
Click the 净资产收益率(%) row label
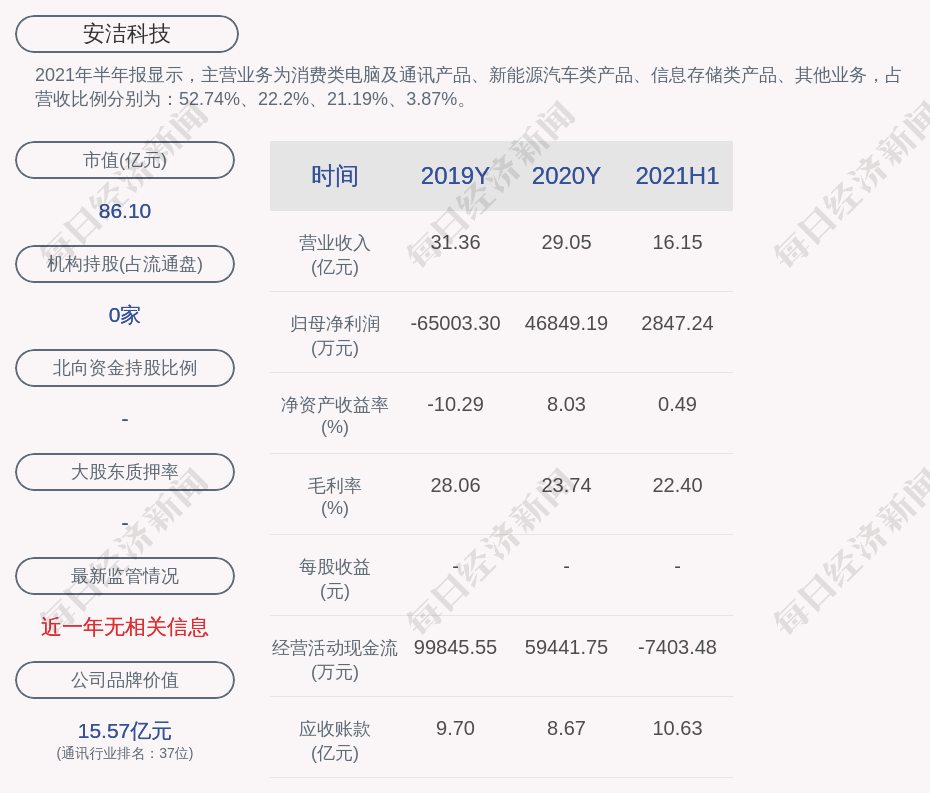[x=335, y=416]
